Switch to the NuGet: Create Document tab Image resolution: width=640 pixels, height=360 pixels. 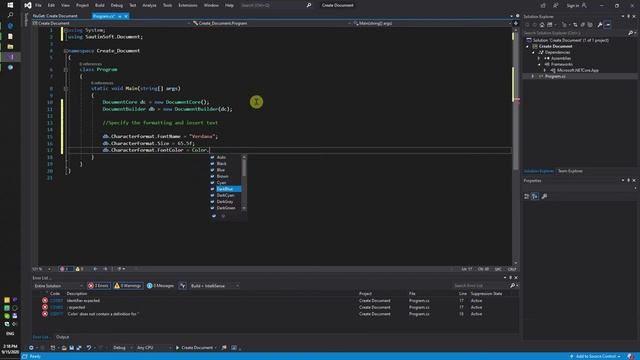[x=55, y=16]
